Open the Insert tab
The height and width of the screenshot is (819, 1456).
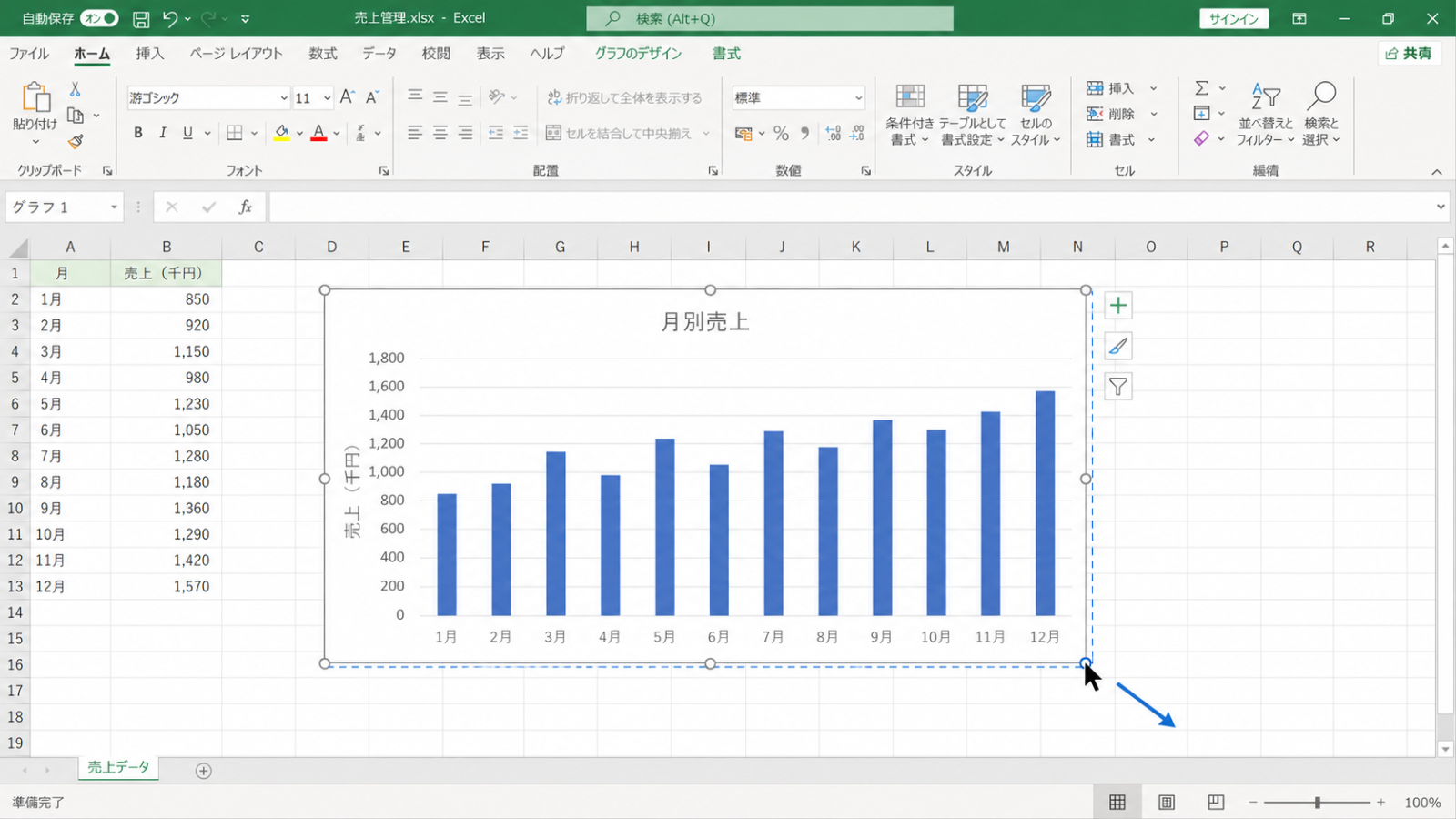150,54
